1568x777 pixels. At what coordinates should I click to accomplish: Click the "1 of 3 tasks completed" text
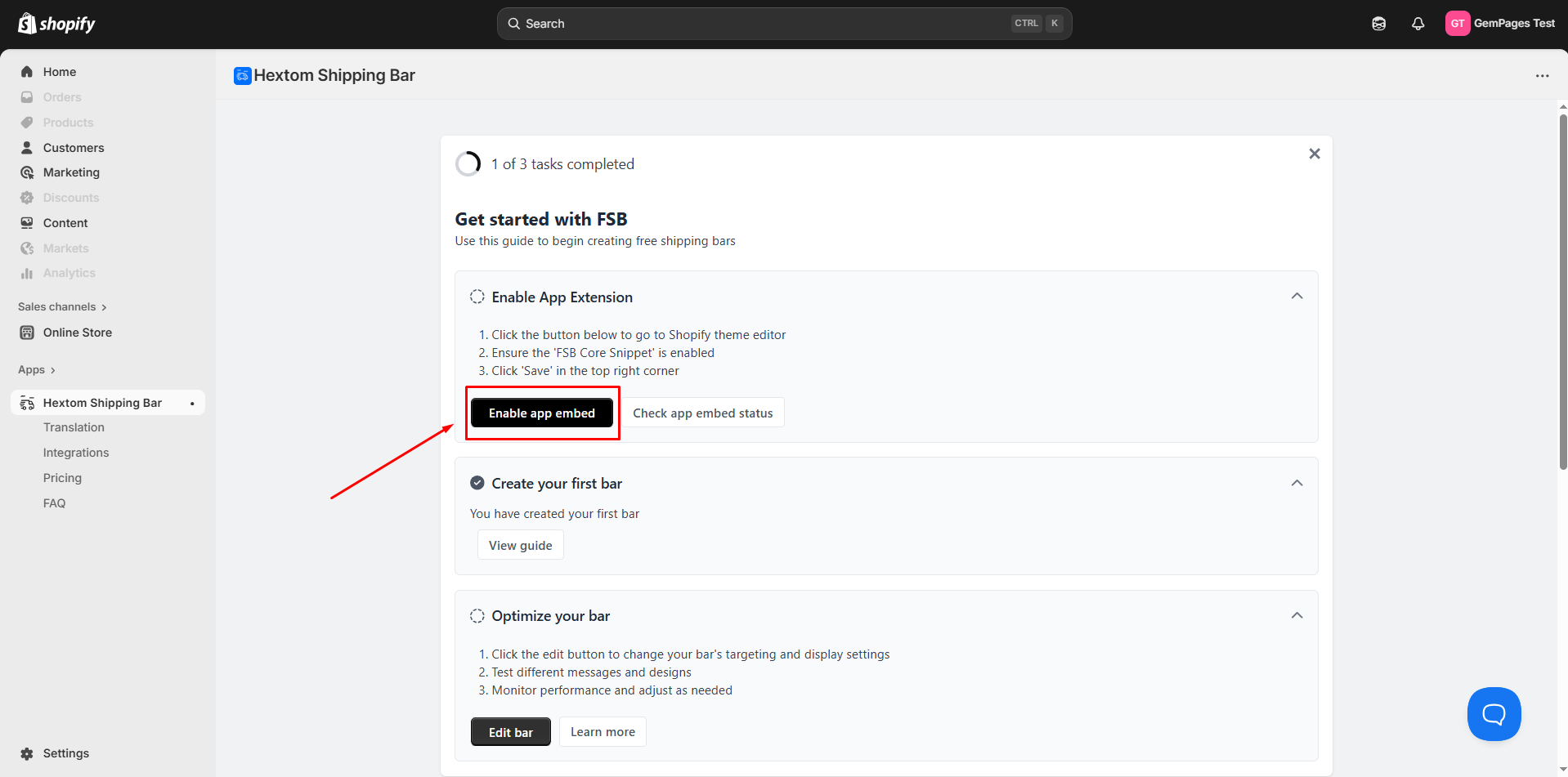click(562, 164)
